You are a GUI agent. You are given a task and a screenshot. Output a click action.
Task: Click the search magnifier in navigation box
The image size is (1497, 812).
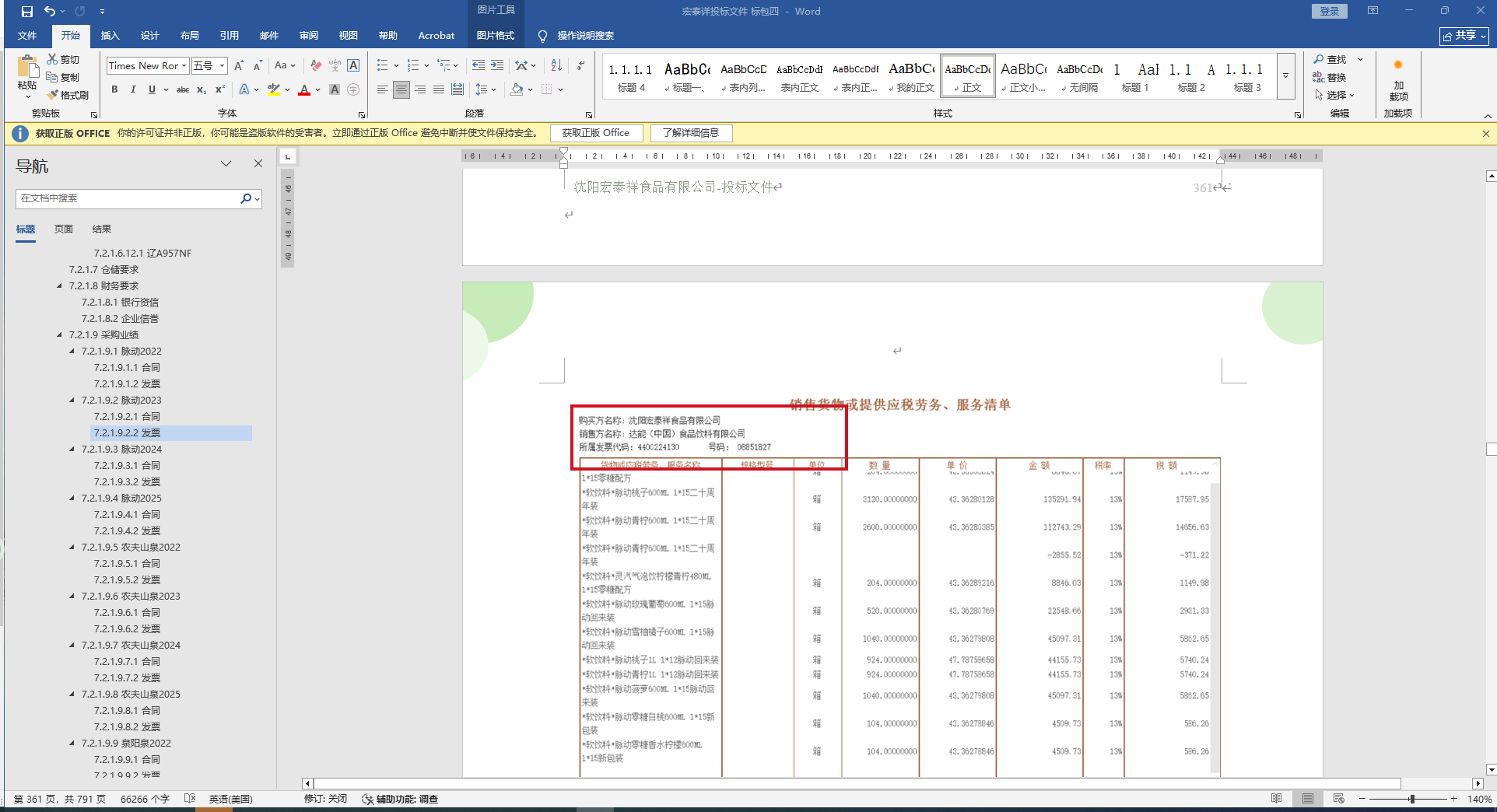(246, 198)
